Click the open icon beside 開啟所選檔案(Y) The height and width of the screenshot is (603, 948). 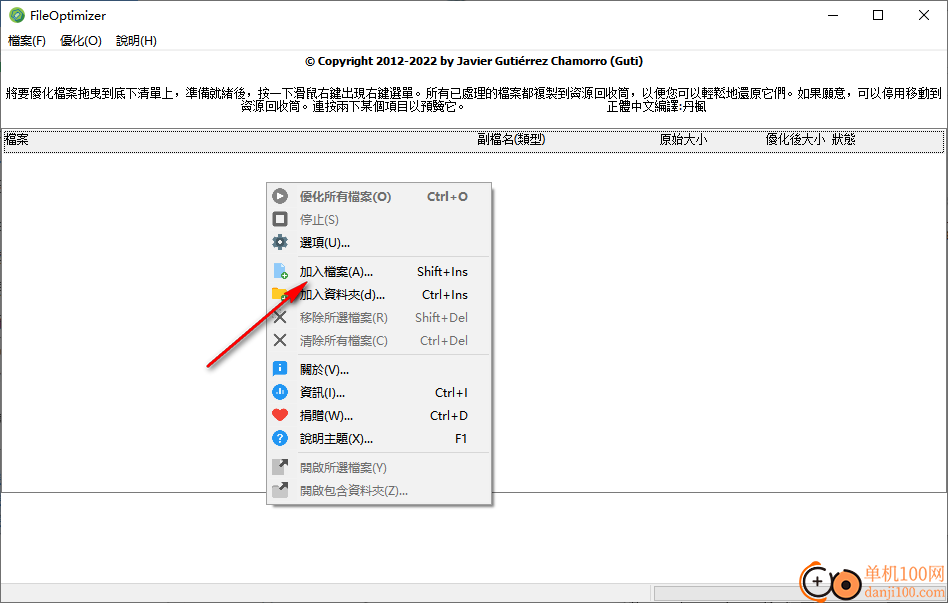(x=280, y=466)
